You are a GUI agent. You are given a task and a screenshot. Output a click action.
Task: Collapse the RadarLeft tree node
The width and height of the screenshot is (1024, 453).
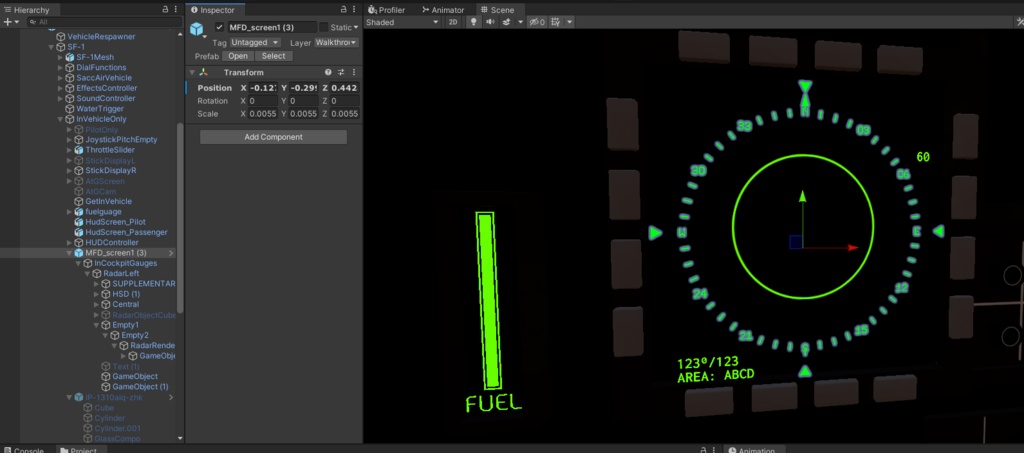point(88,273)
